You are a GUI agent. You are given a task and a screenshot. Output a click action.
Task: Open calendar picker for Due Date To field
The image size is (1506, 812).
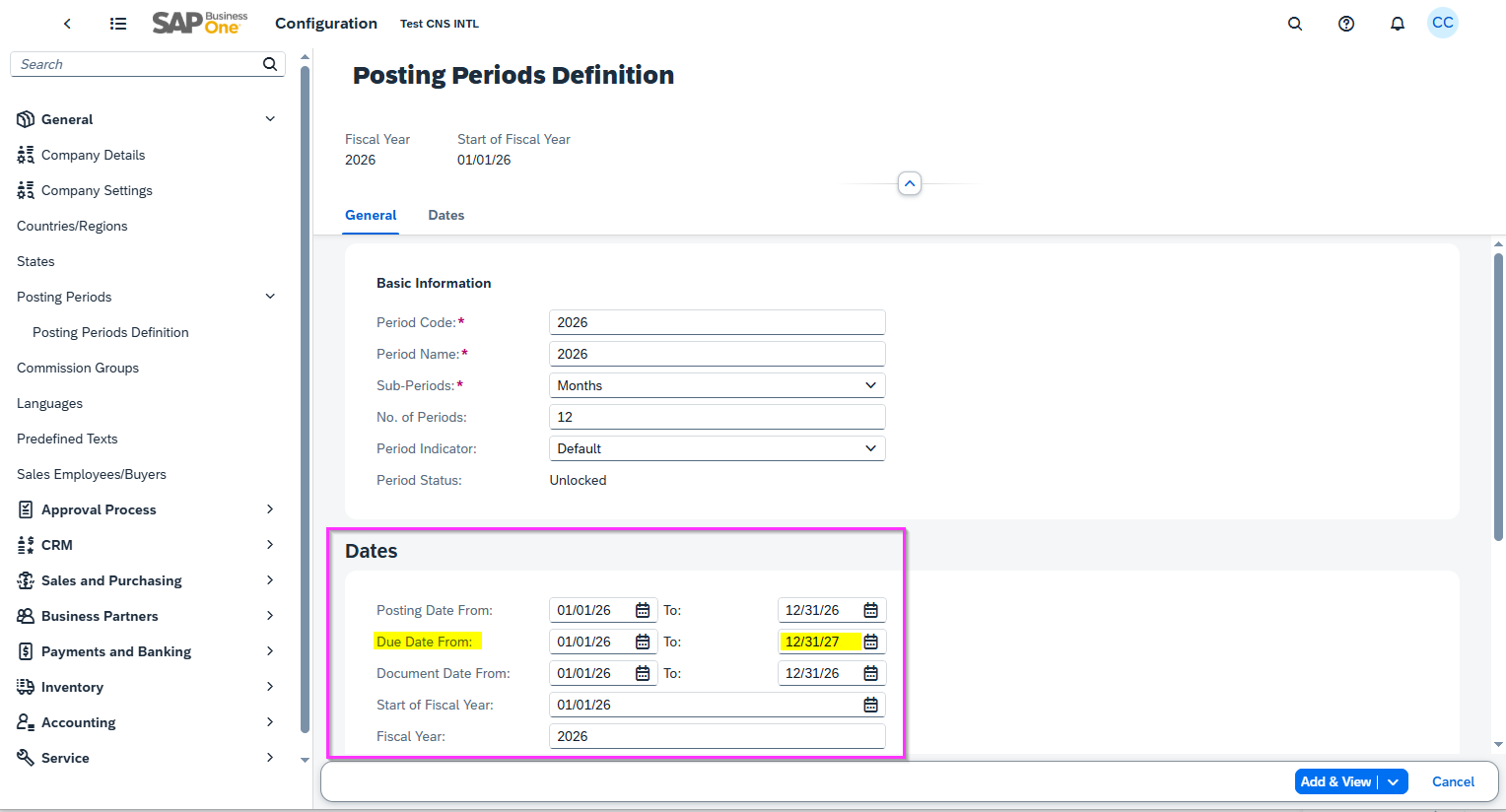tap(869, 641)
